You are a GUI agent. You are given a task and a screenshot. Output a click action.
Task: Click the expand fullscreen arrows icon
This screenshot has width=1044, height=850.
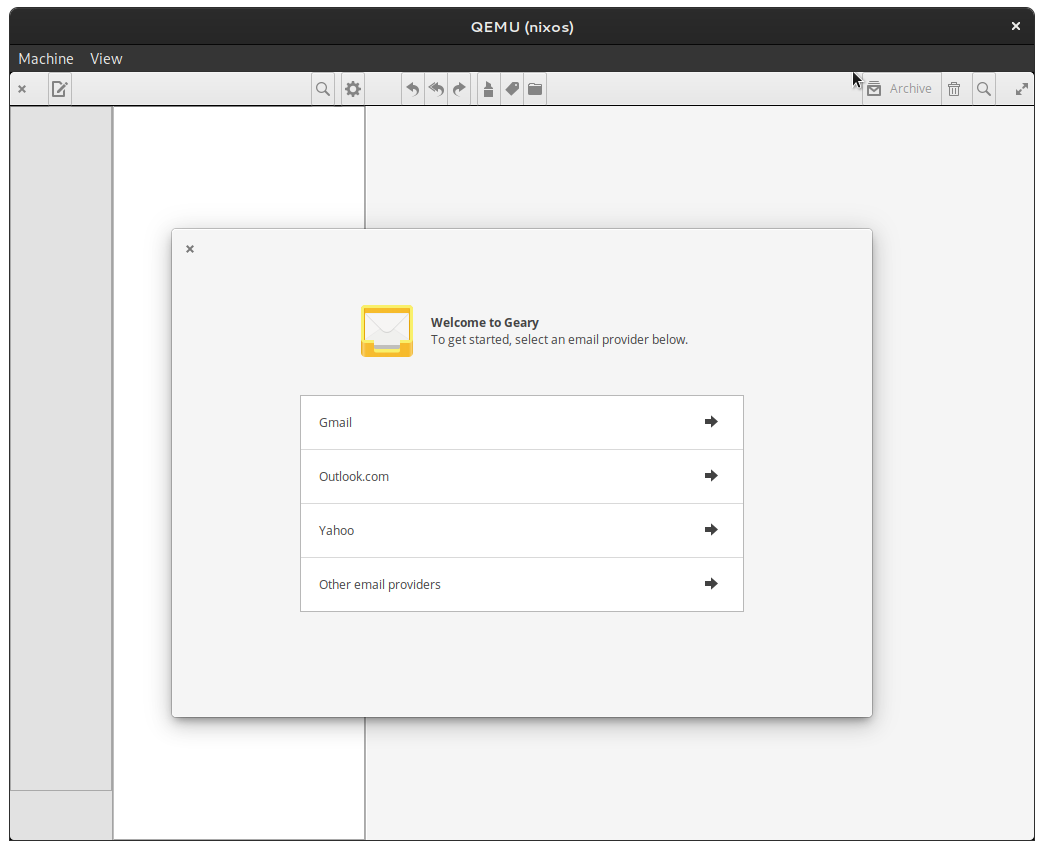pyautogui.click(x=1021, y=89)
